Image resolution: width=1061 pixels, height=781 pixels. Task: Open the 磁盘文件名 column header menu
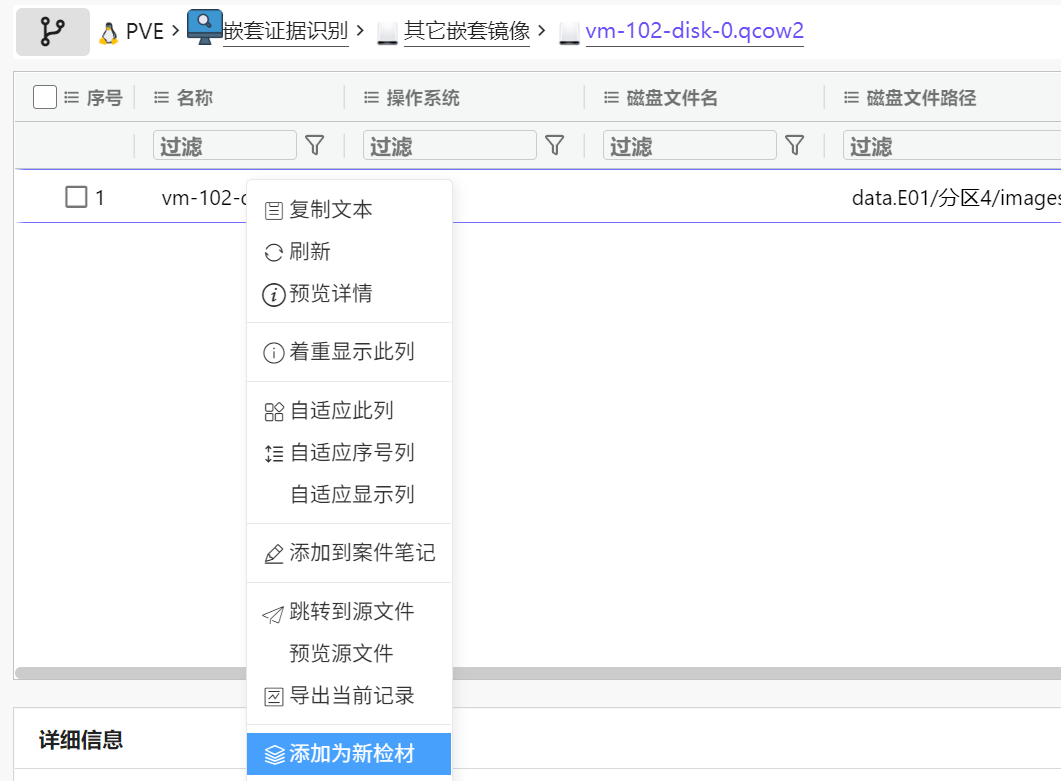click(611, 98)
